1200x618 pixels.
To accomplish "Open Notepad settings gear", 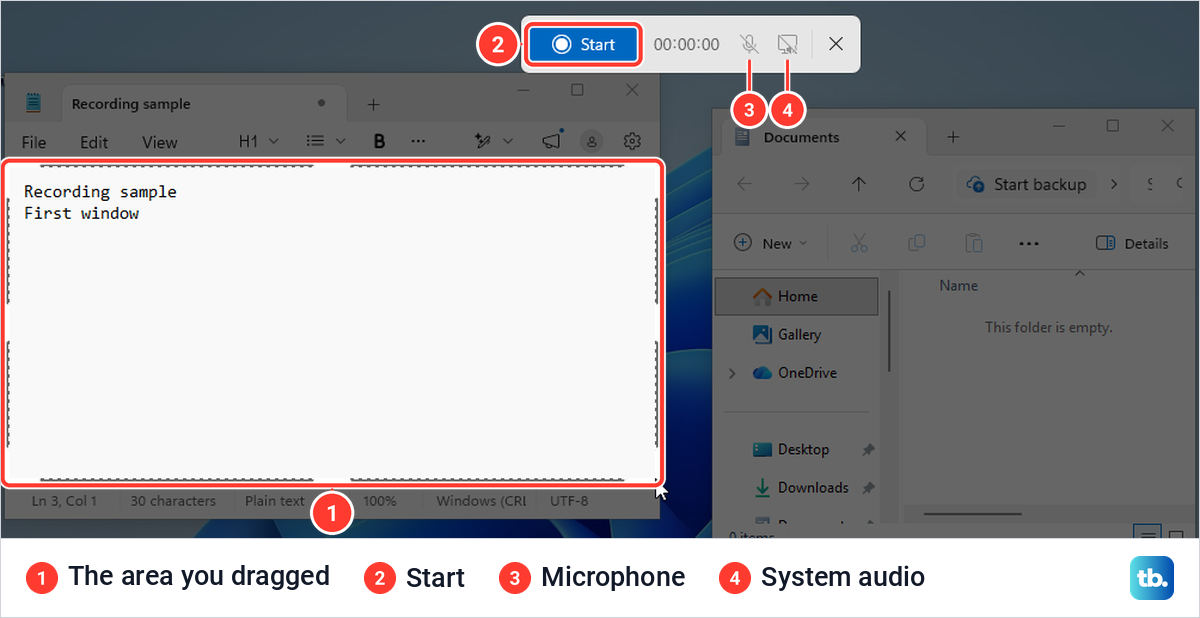I will (x=632, y=142).
